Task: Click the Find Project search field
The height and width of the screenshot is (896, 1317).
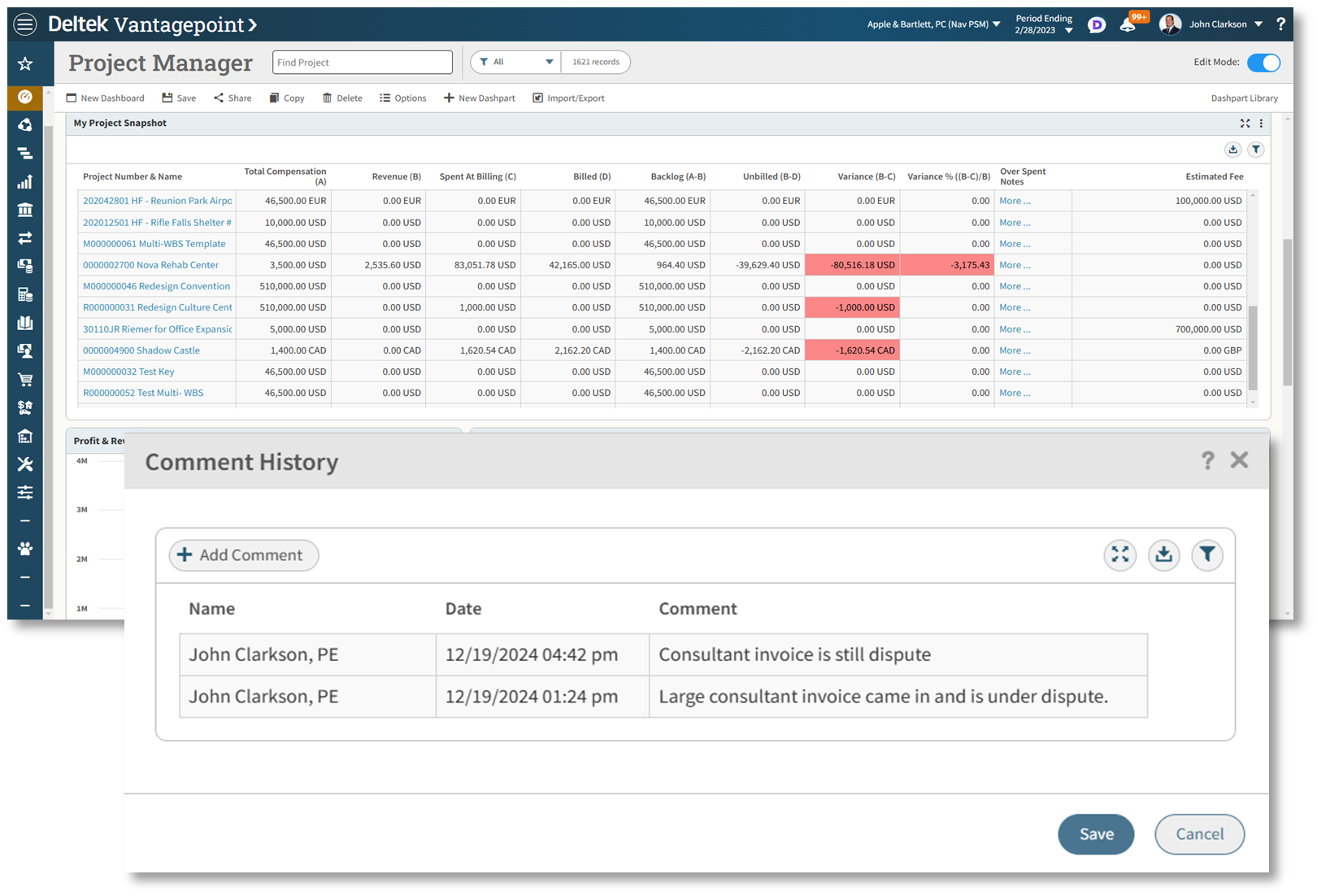Action: [x=362, y=63]
